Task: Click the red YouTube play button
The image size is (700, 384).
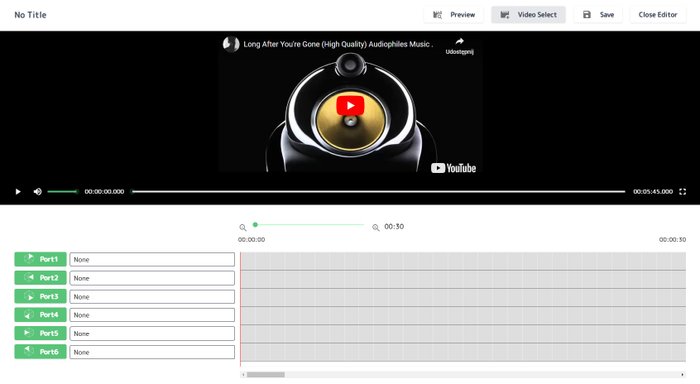Action: (x=350, y=106)
